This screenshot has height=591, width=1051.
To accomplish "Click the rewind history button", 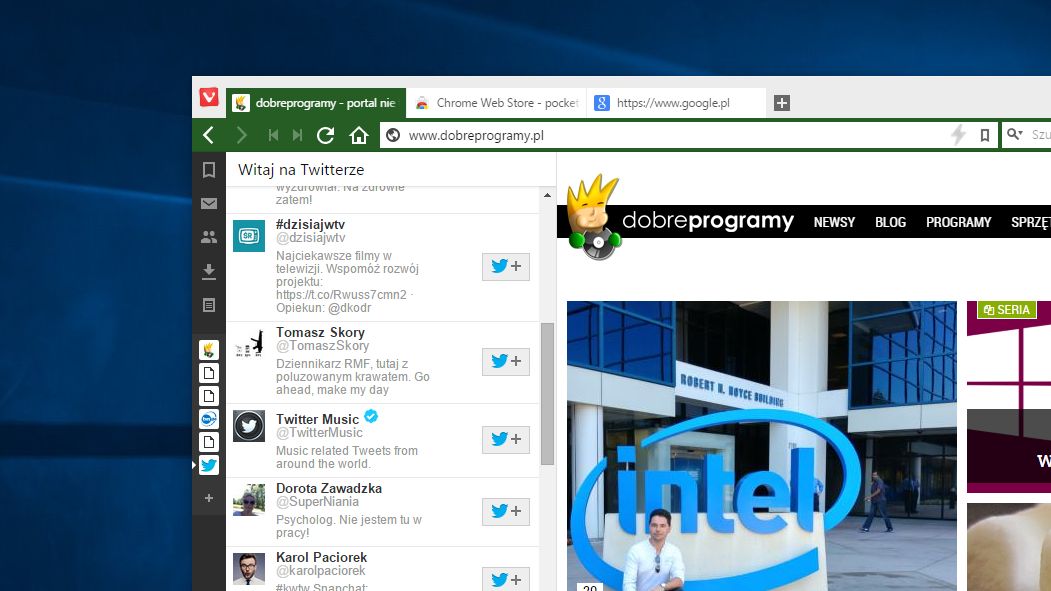I will click(273, 135).
